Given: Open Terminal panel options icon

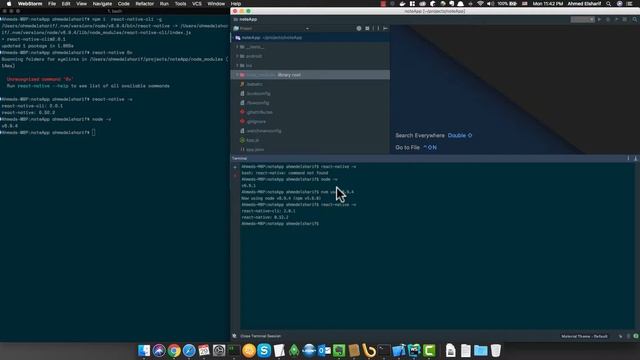Looking at the screenshot, I should [628, 158].
